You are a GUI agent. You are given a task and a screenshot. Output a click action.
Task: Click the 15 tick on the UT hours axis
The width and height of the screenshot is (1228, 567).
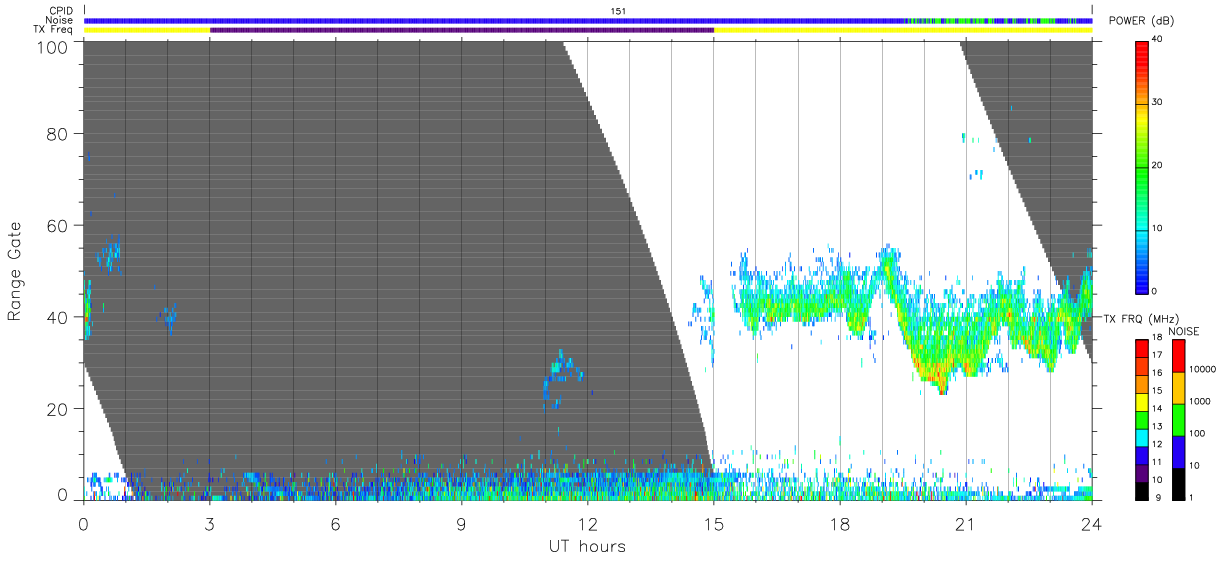pos(713,523)
